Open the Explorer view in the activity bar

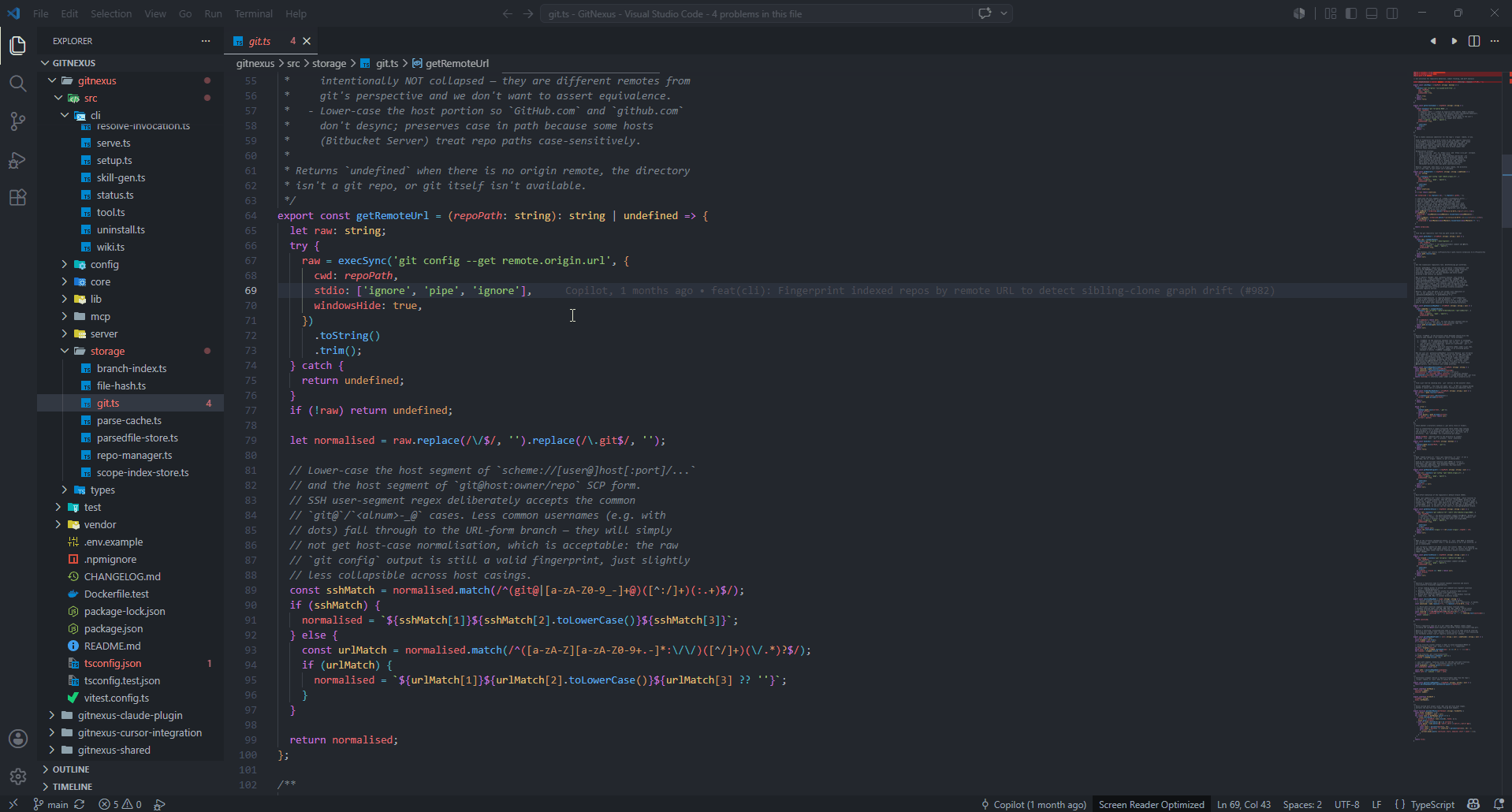(x=17, y=46)
